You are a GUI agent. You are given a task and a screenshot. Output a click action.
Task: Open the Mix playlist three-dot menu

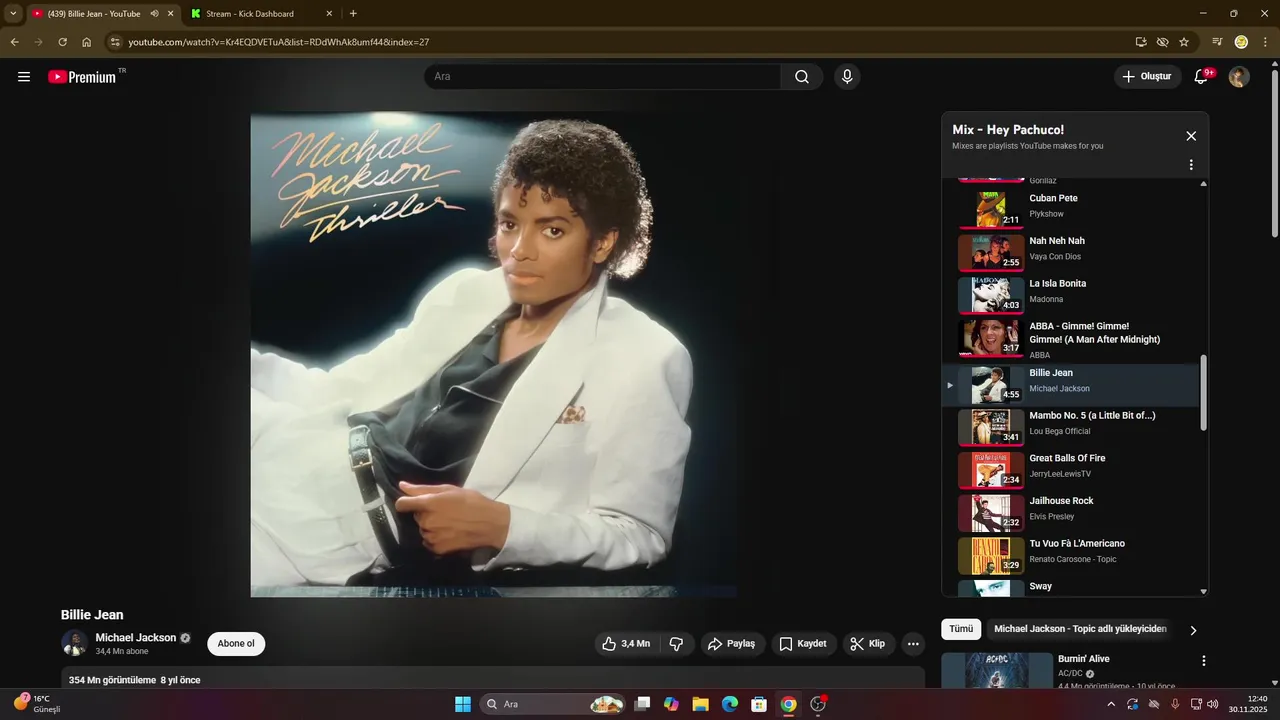1191,165
